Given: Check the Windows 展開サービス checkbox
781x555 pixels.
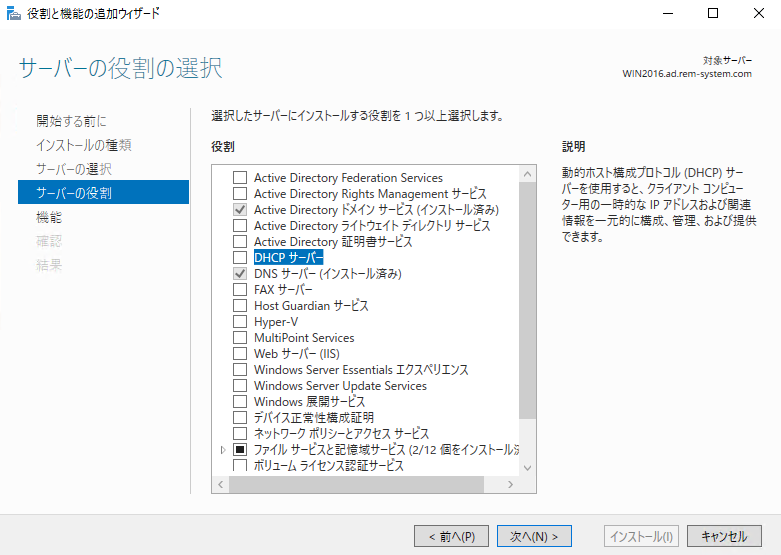Looking at the screenshot, I should pos(240,401).
